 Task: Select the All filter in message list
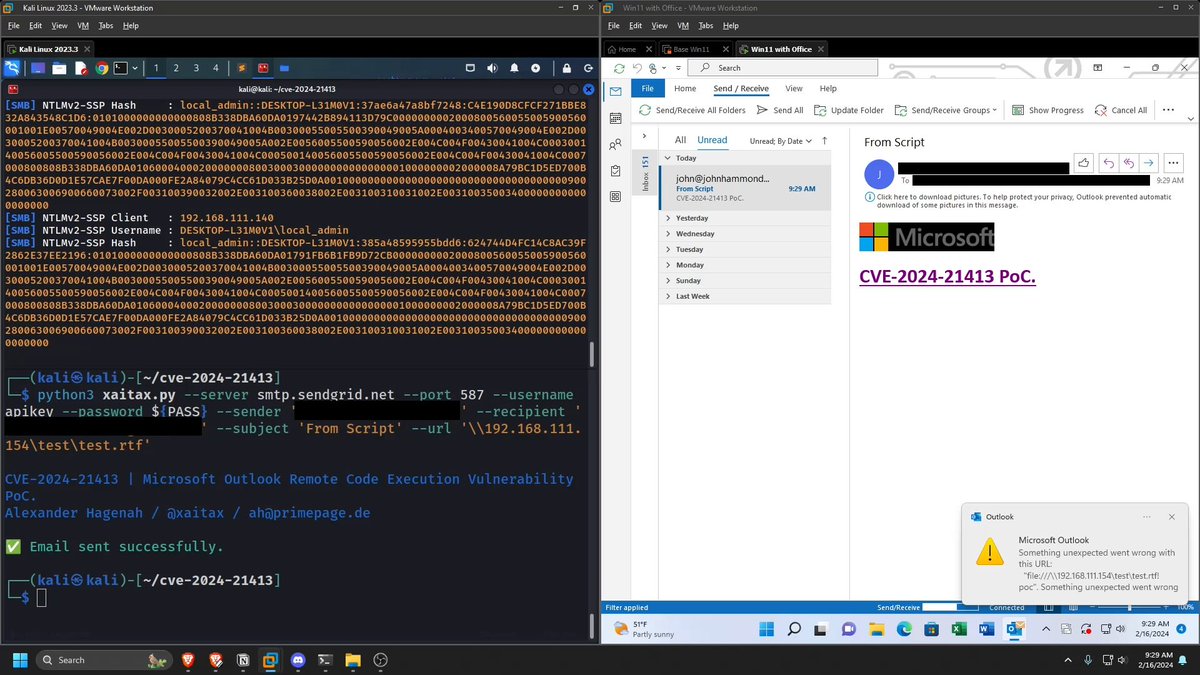tap(680, 140)
